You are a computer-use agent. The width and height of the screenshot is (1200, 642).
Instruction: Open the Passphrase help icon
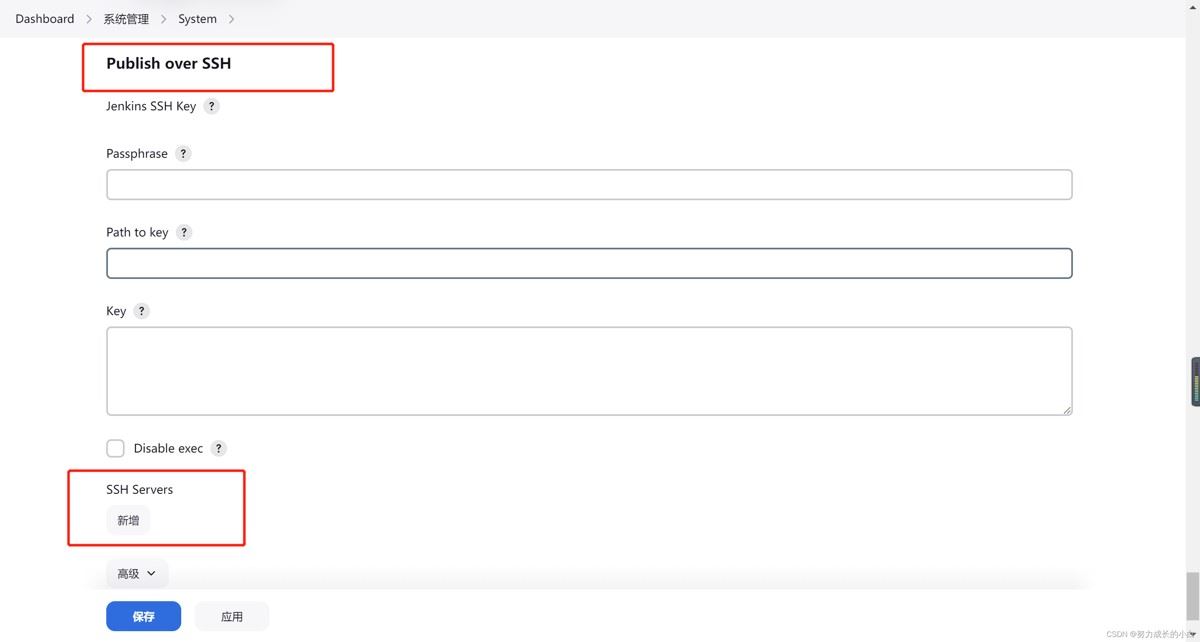(182, 154)
